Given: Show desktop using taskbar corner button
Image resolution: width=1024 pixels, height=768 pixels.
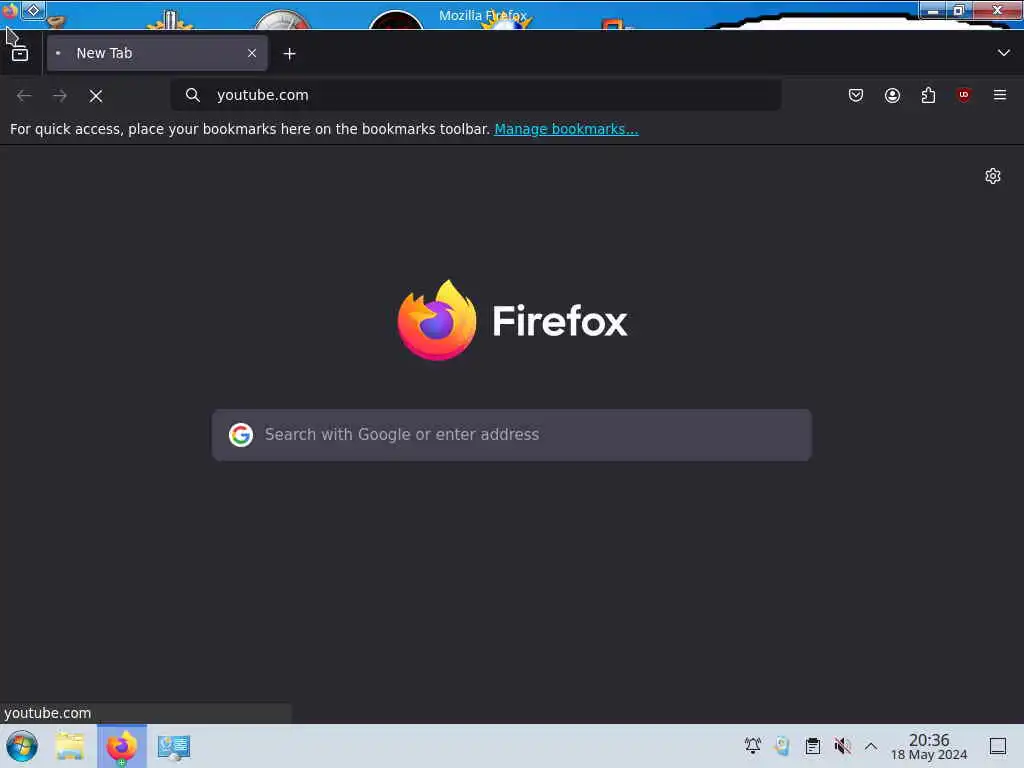Looking at the screenshot, I should point(997,746).
